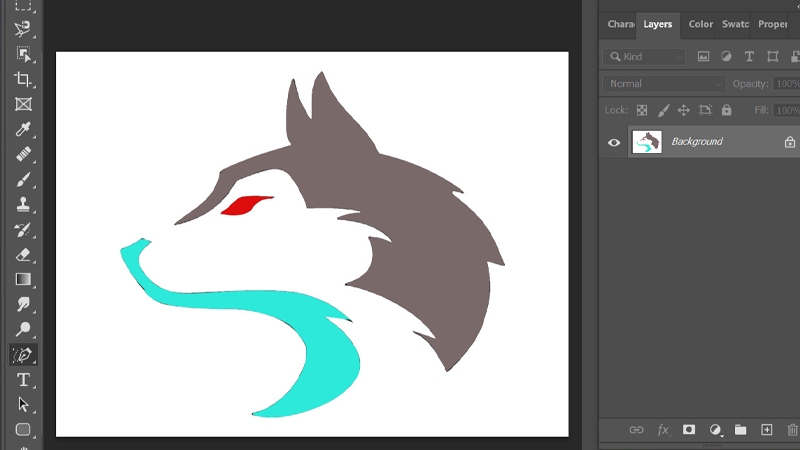Switch to the Character tab

point(620,24)
